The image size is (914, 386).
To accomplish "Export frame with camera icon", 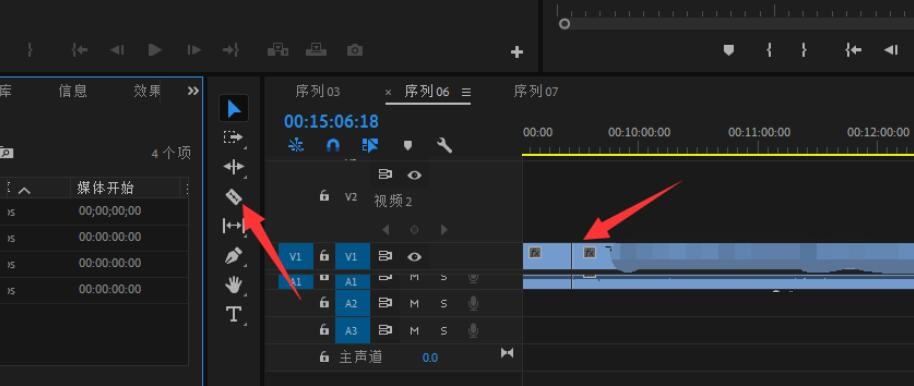I will click(354, 50).
